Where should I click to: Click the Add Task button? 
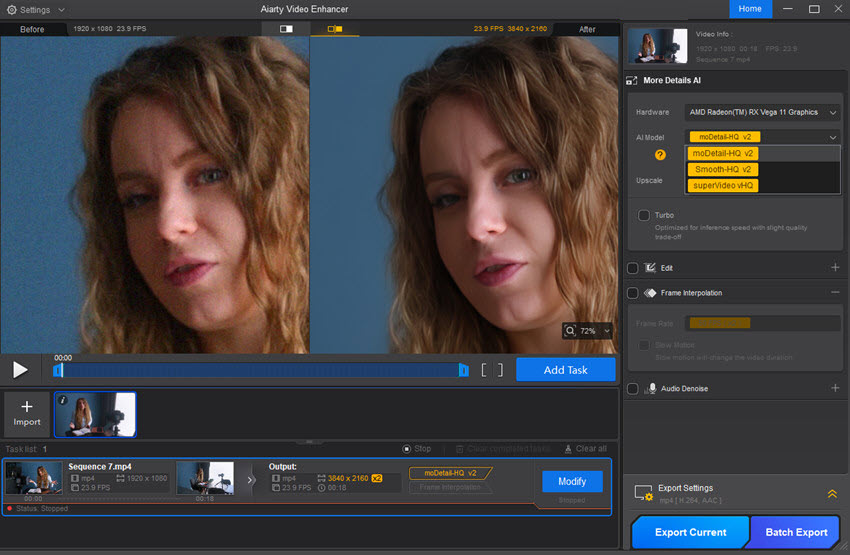(565, 370)
